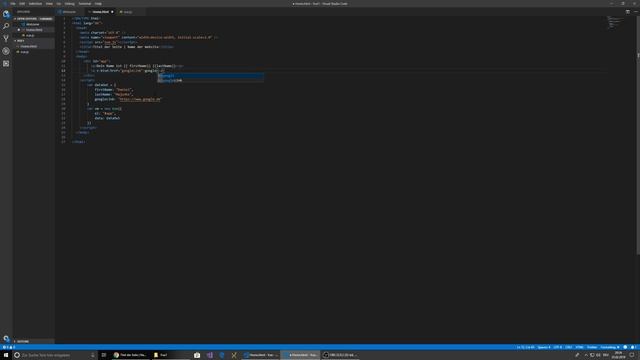The image size is (640, 360).
Task: Open the View menu
Action: 49,4
